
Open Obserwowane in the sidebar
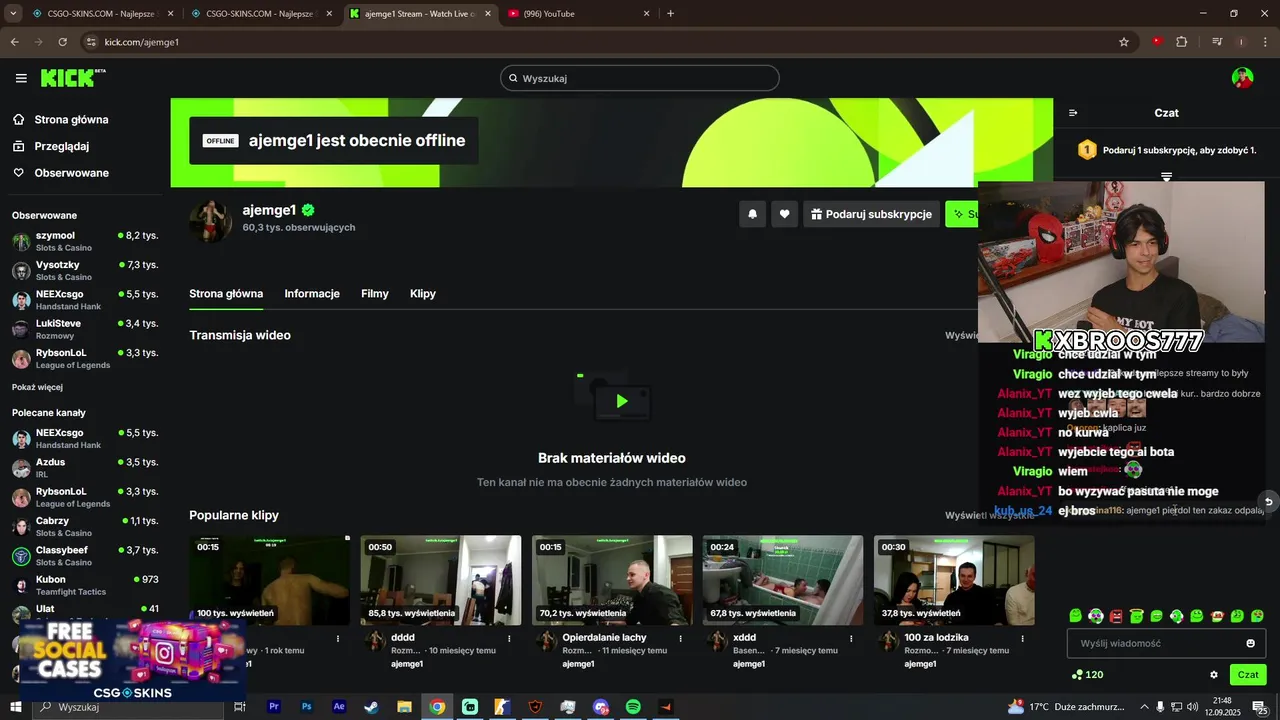point(60,173)
